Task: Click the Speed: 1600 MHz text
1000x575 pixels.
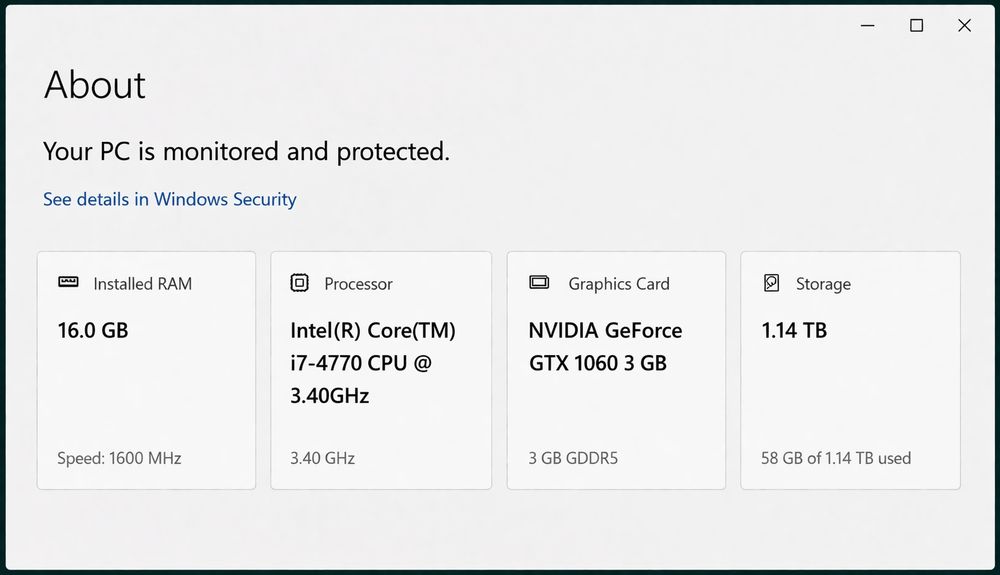Action: (119, 458)
